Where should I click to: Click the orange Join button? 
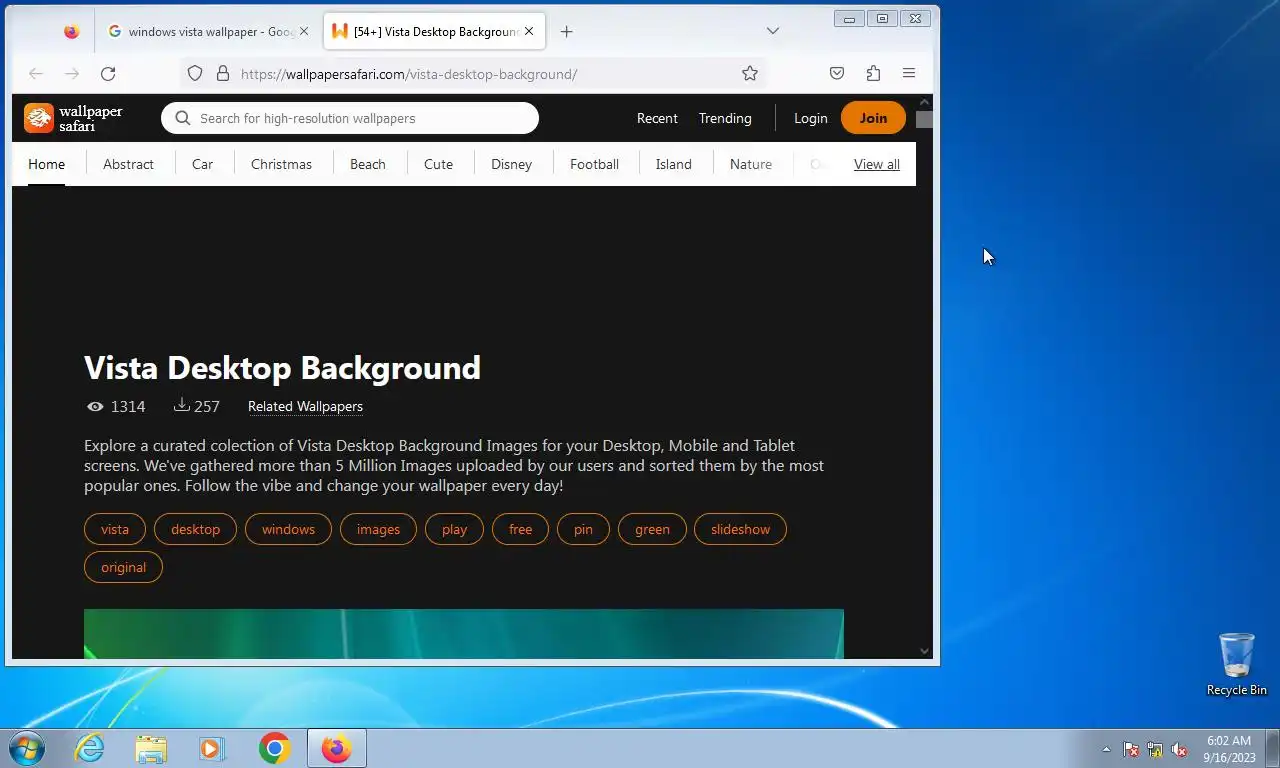point(873,118)
